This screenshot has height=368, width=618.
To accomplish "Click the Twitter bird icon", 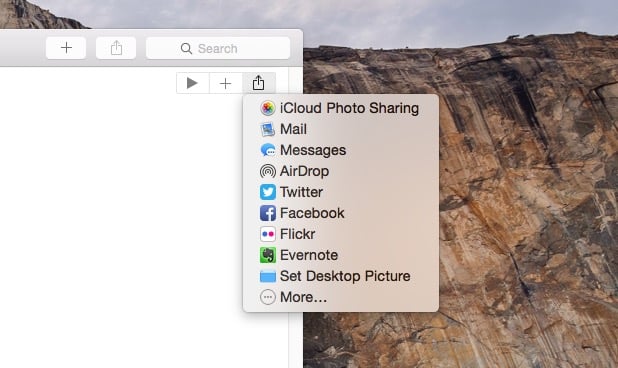I will click(x=268, y=192).
